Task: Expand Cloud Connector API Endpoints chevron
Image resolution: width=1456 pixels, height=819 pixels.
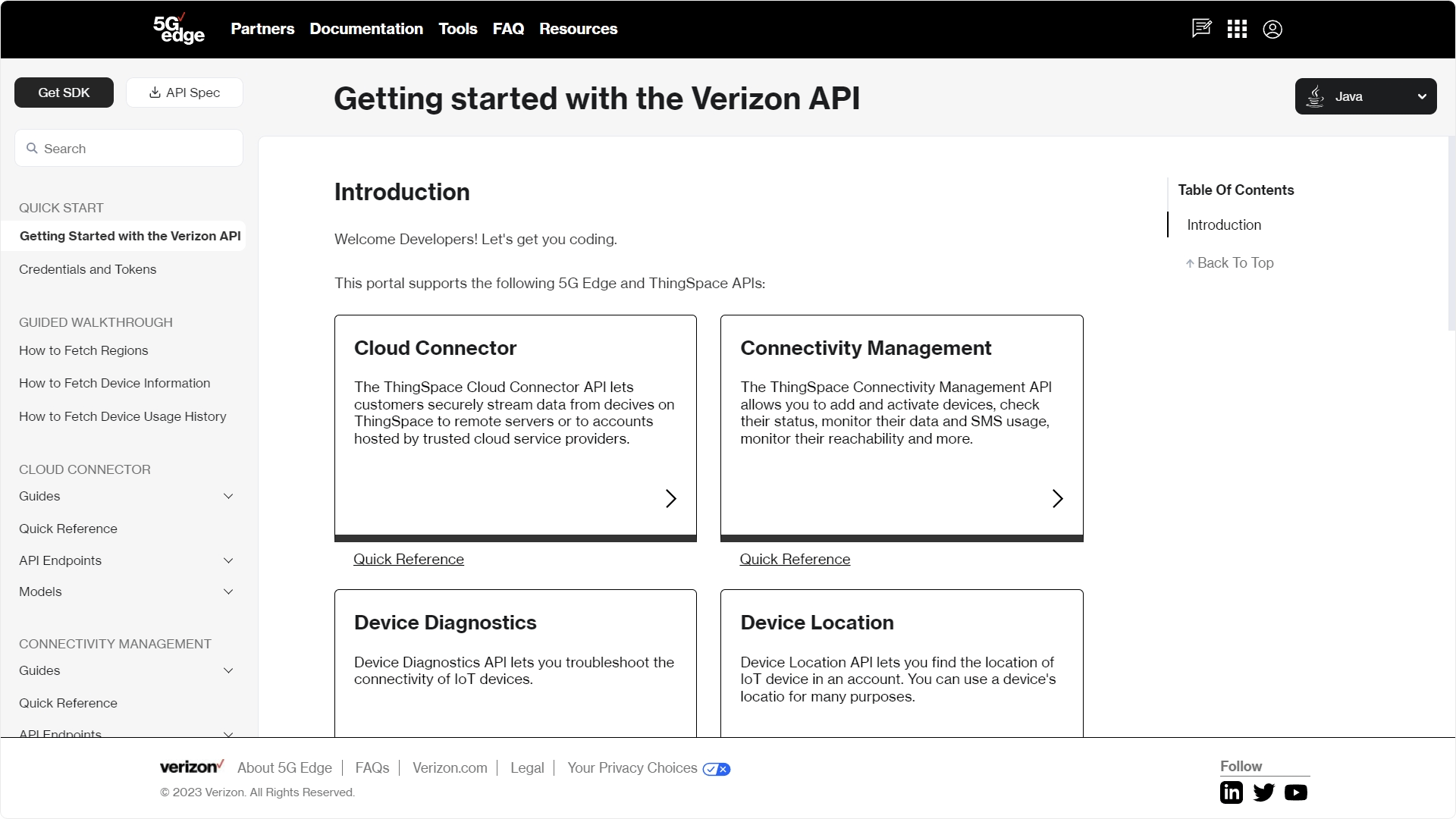Action: [x=228, y=560]
